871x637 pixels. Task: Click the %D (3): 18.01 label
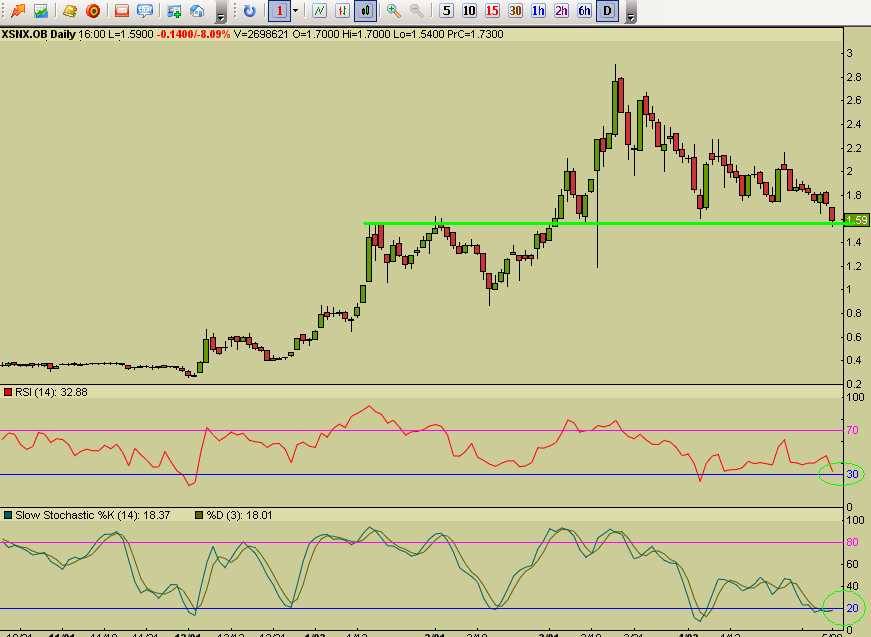click(x=239, y=515)
